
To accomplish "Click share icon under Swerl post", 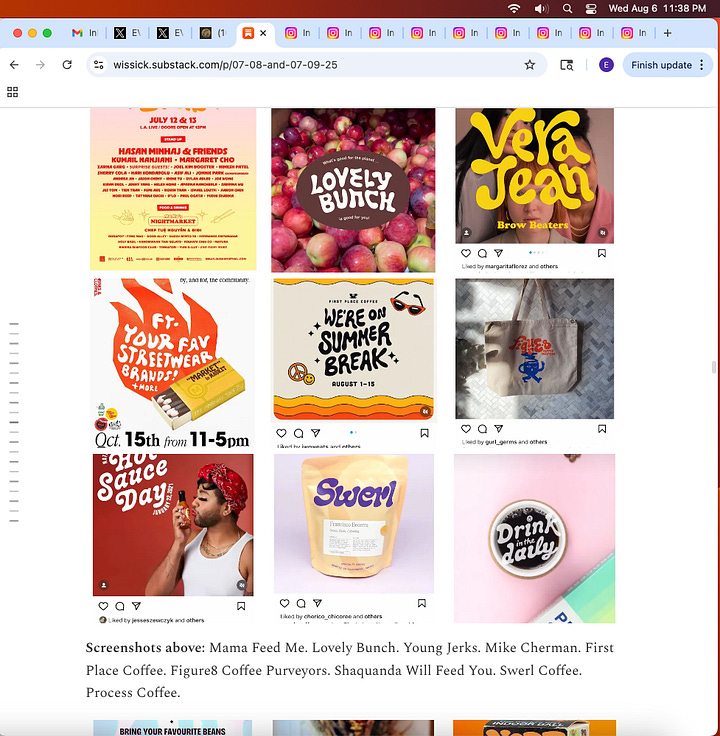I will click(x=317, y=603).
